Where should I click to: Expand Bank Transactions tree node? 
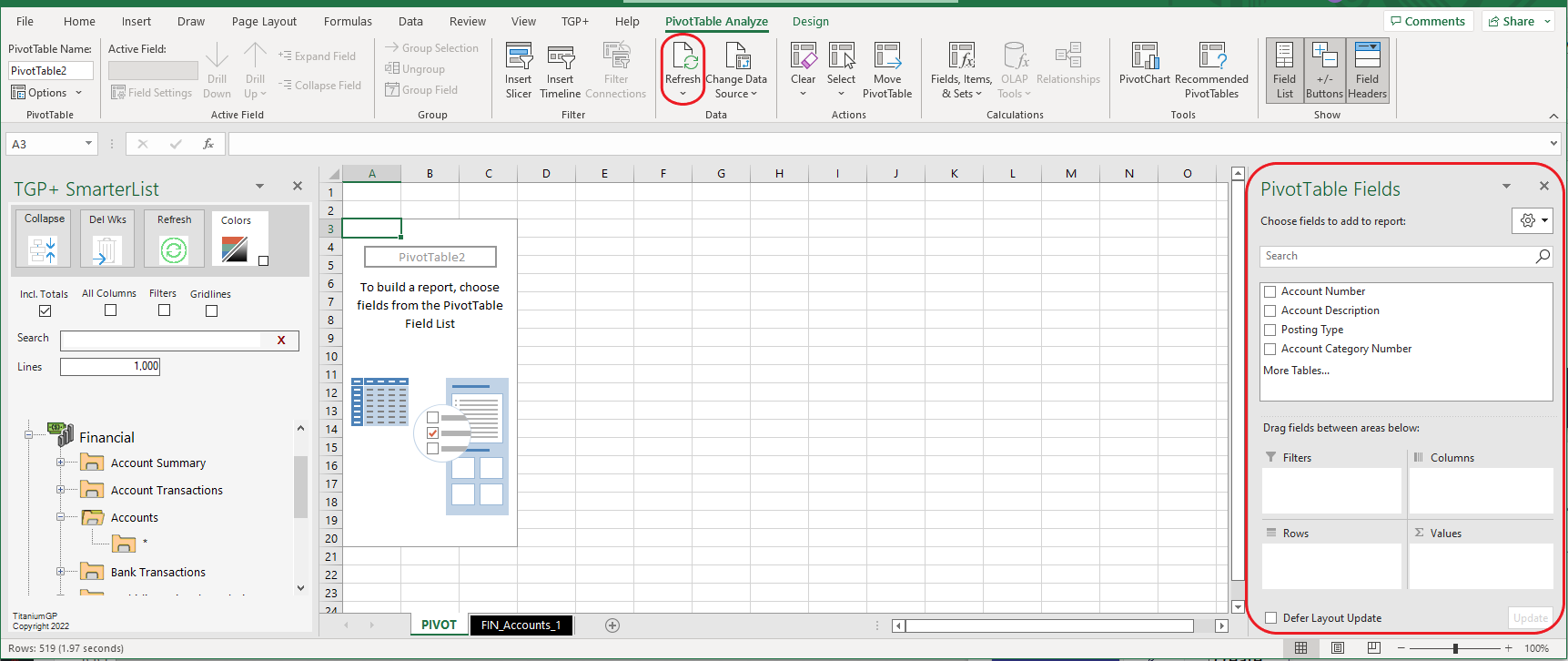(60, 572)
